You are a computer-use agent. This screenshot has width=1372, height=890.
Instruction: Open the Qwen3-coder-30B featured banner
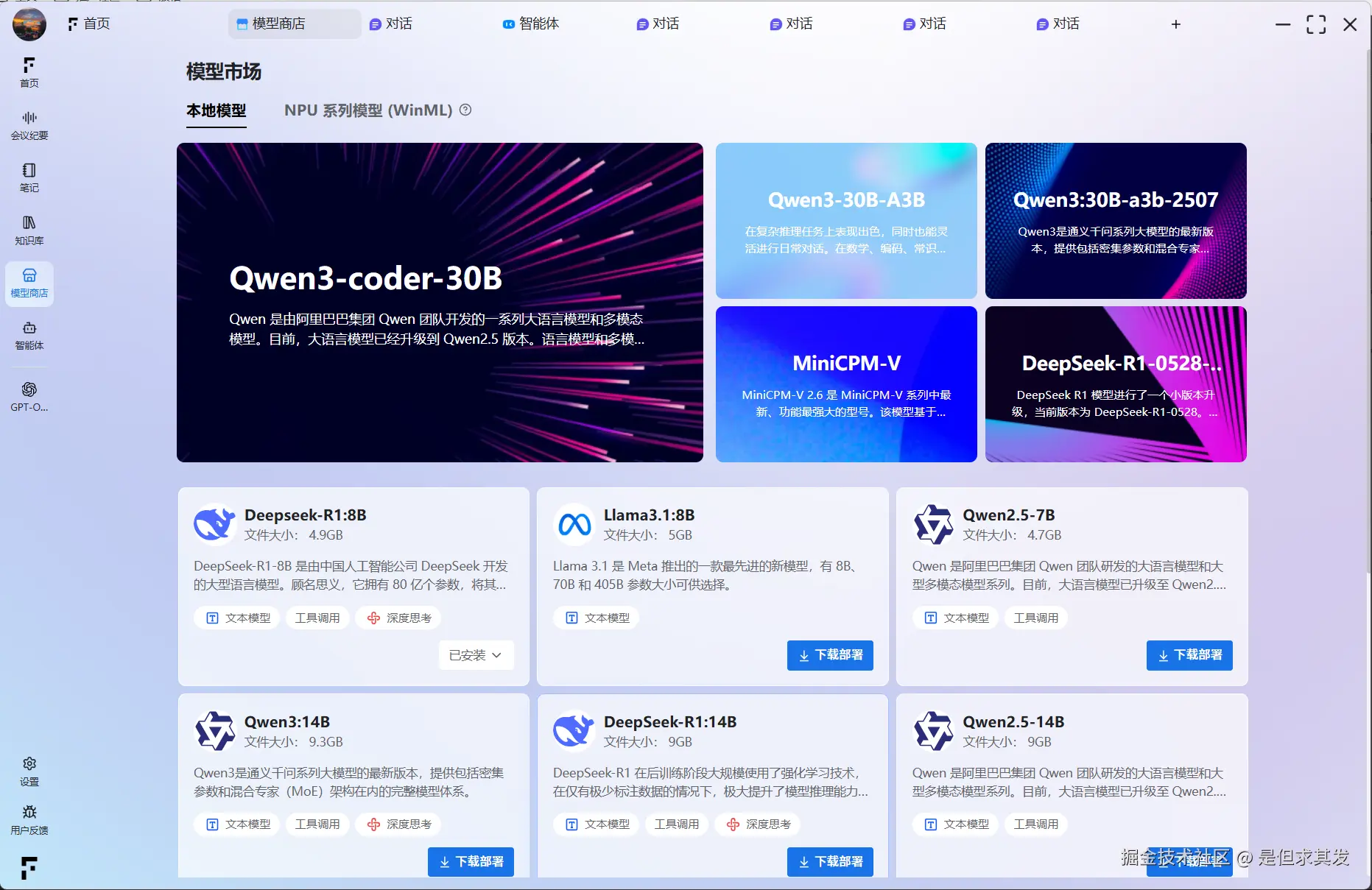(x=440, y=303)
